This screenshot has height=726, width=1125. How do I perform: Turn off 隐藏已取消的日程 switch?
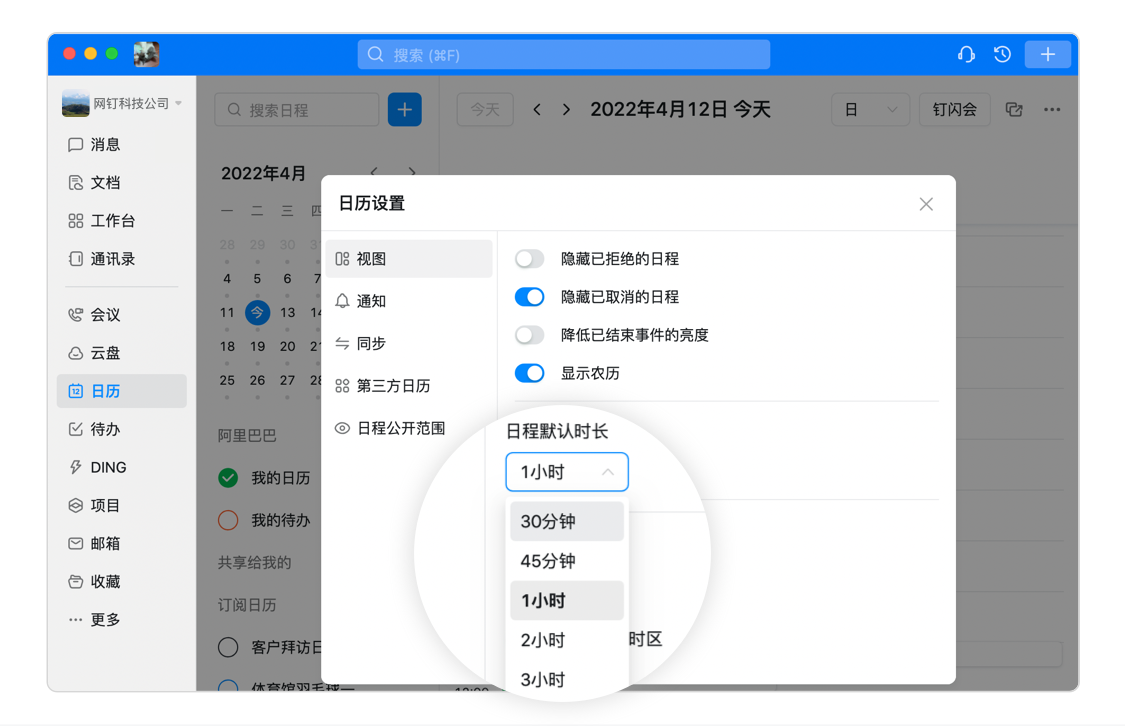click(529, 297)
